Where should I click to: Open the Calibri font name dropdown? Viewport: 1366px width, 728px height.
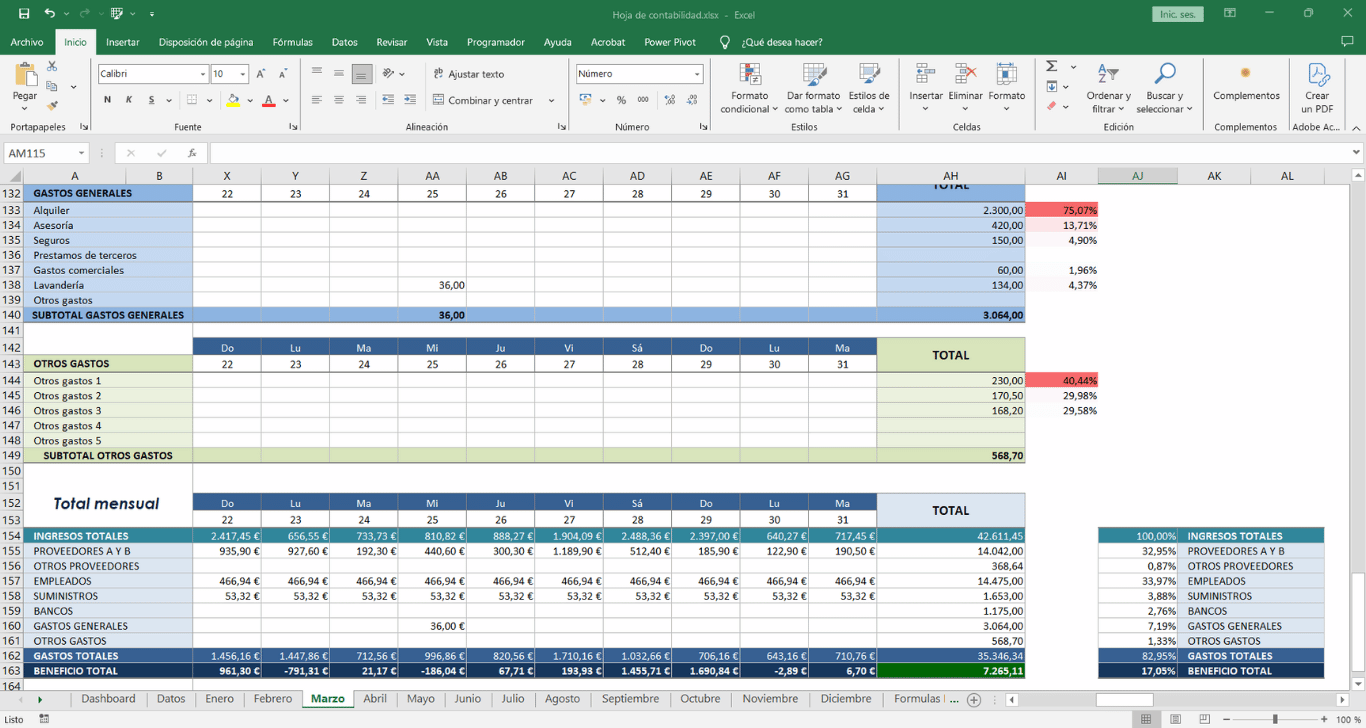203,74
